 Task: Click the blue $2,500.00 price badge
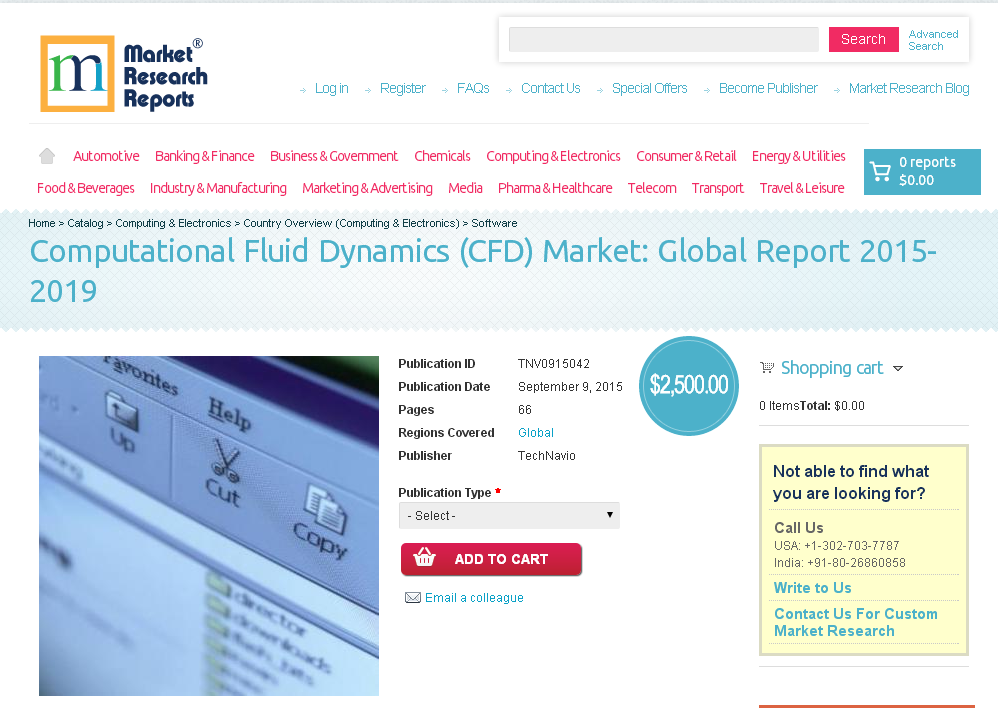click(x=688, y=386)
